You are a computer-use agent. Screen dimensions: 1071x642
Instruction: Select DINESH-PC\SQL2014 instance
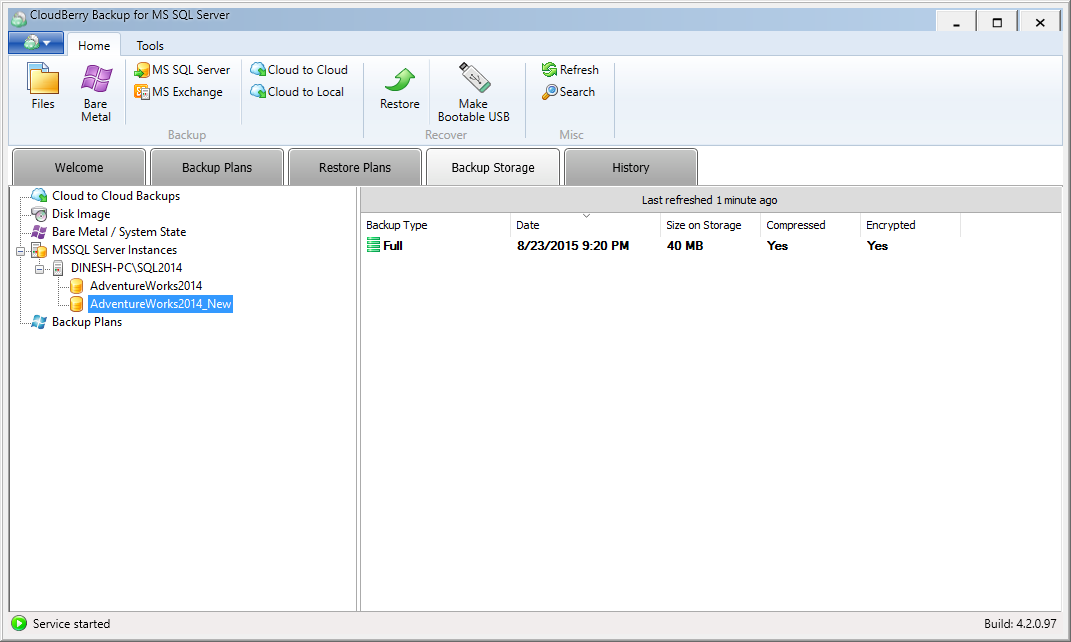coord(126,268)
